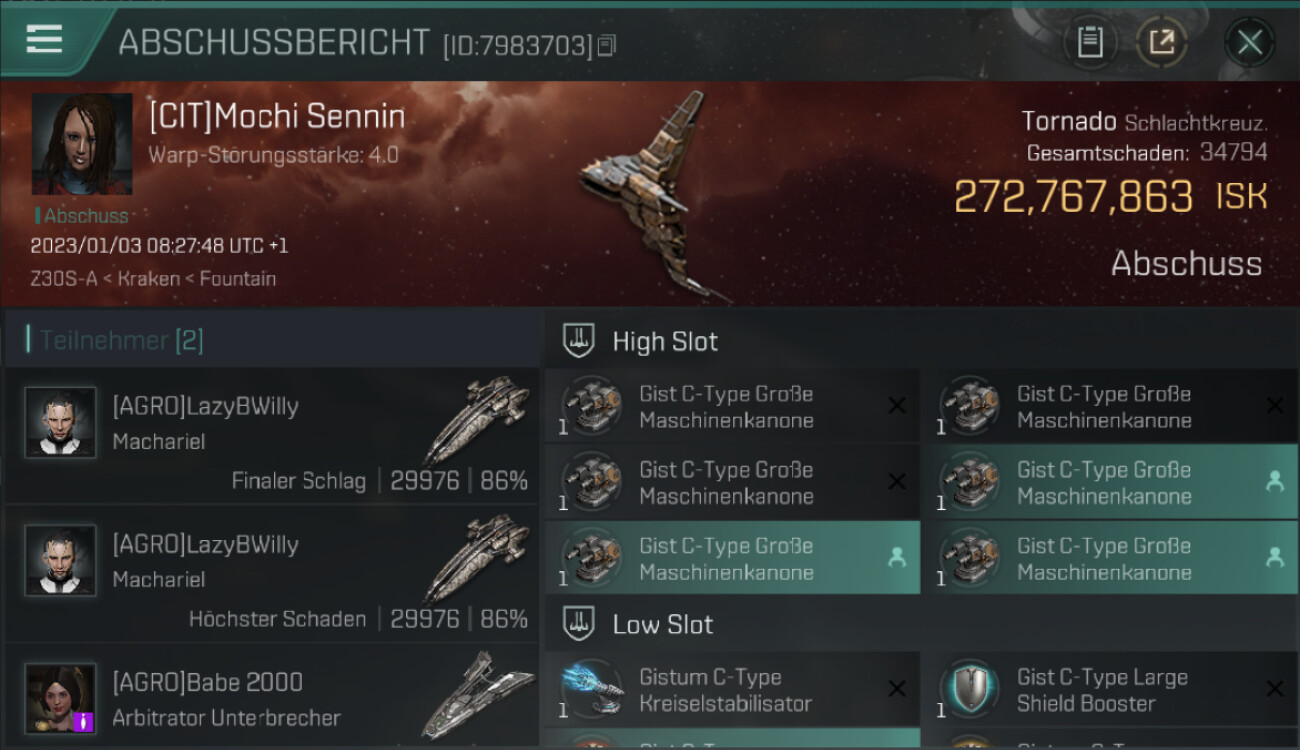Screen dimensions: 1300x750
Task: Click the share export icon
Action: [1162, 42]
